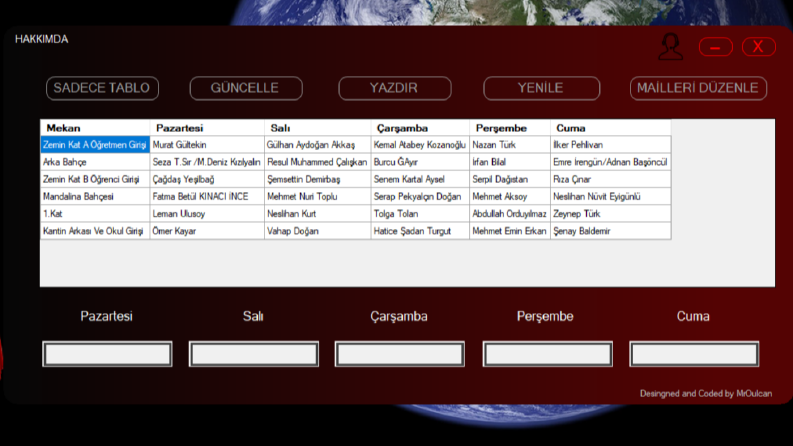Select the Hatice Şadan Turgut cell

420,231
